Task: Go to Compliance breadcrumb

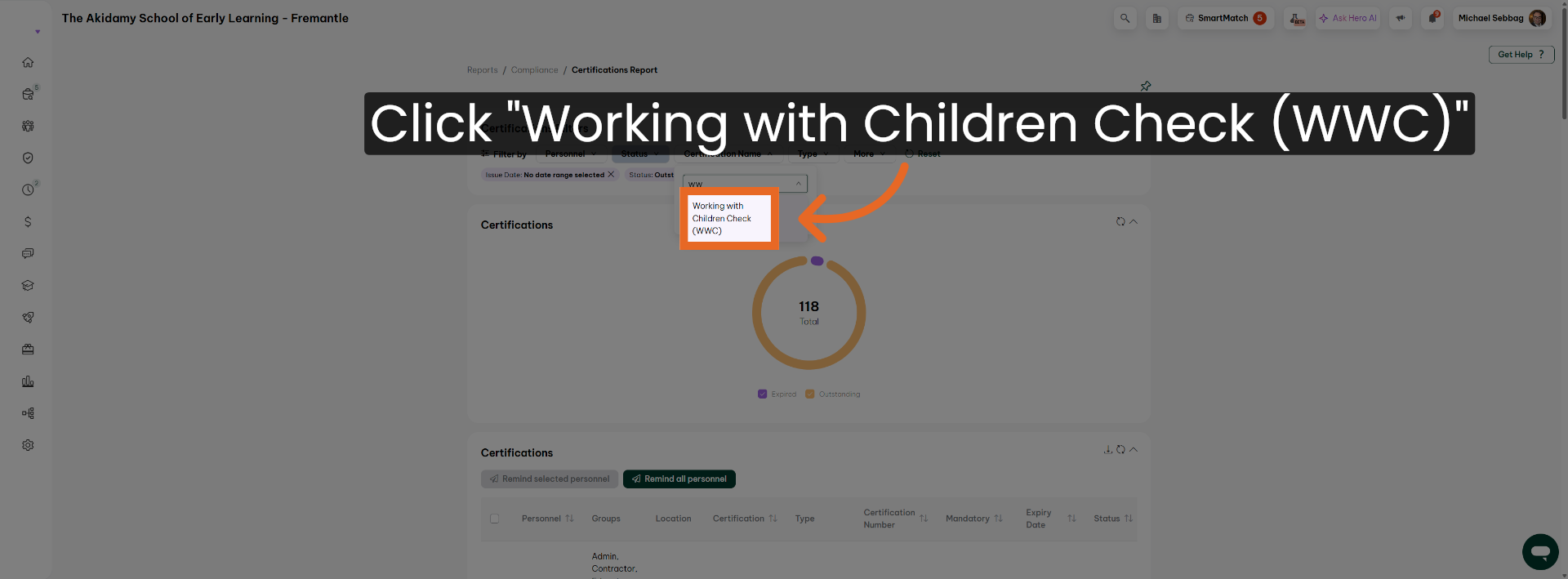Action: (534, 70)
